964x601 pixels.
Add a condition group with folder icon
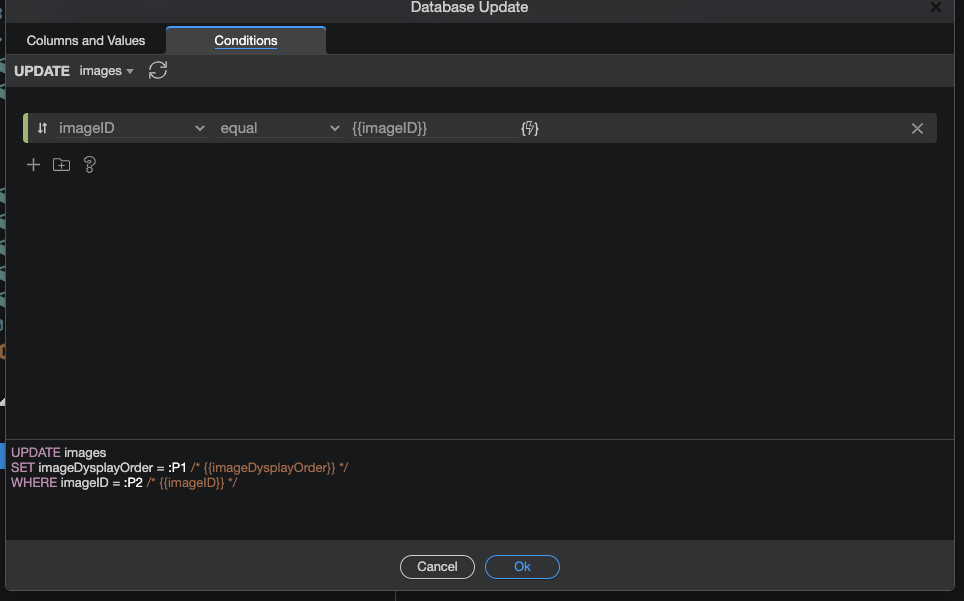pyautogui.click(x=61, y=165)
